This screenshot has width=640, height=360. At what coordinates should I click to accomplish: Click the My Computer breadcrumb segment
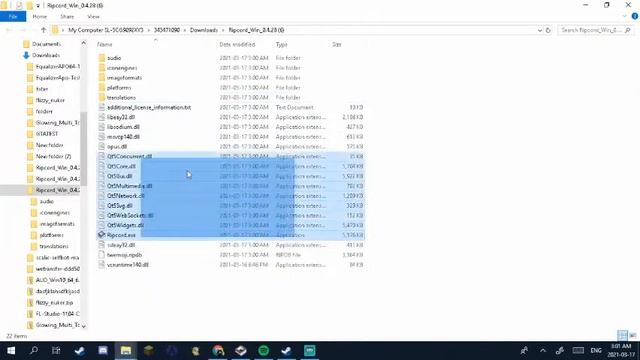coord(106,30)
